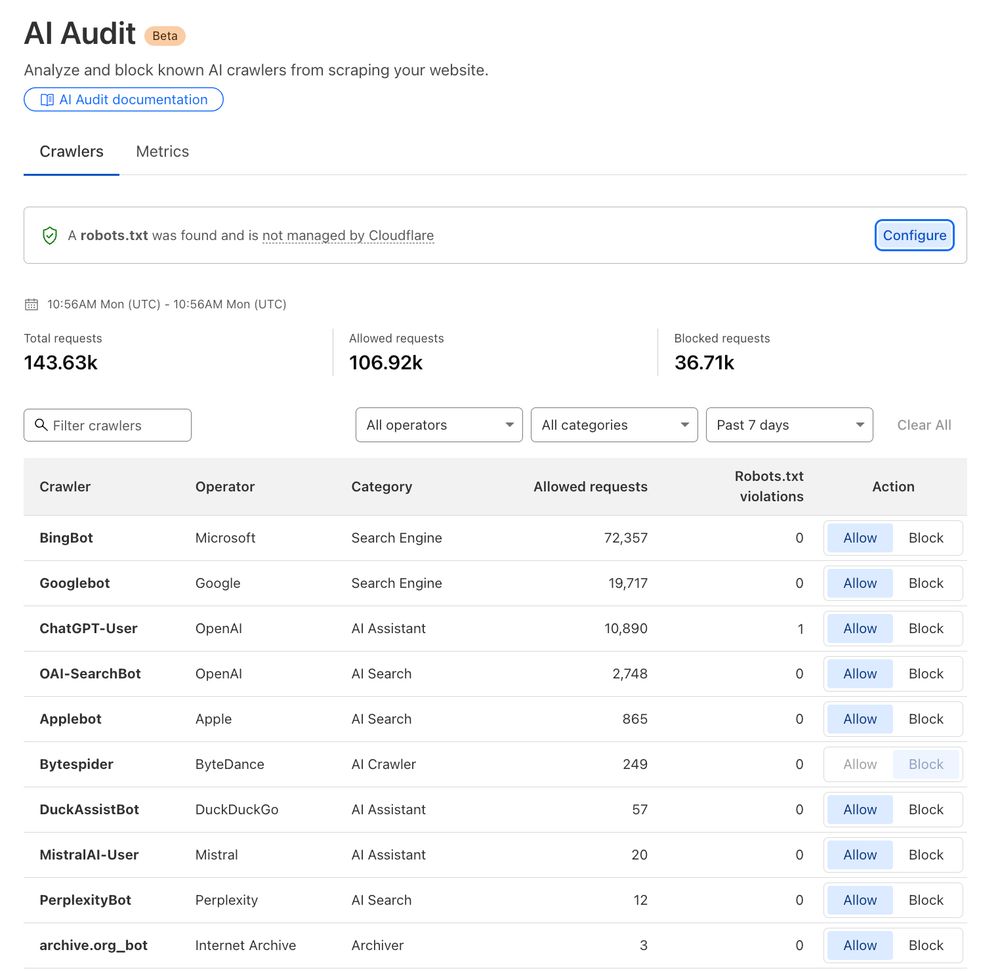This screenshot has width=1000, height=971.
Task: Click the archive.org_bot crawler name
Action: click(x=94, y=945)
